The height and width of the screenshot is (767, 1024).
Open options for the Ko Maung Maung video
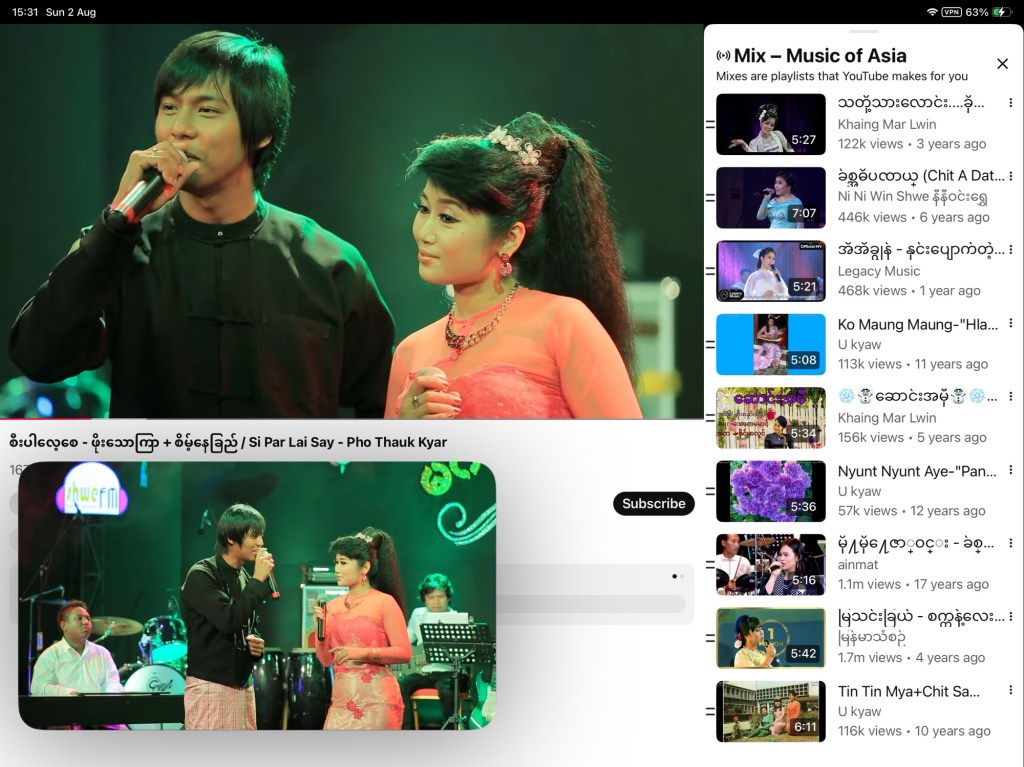[x=1010, y=323]
